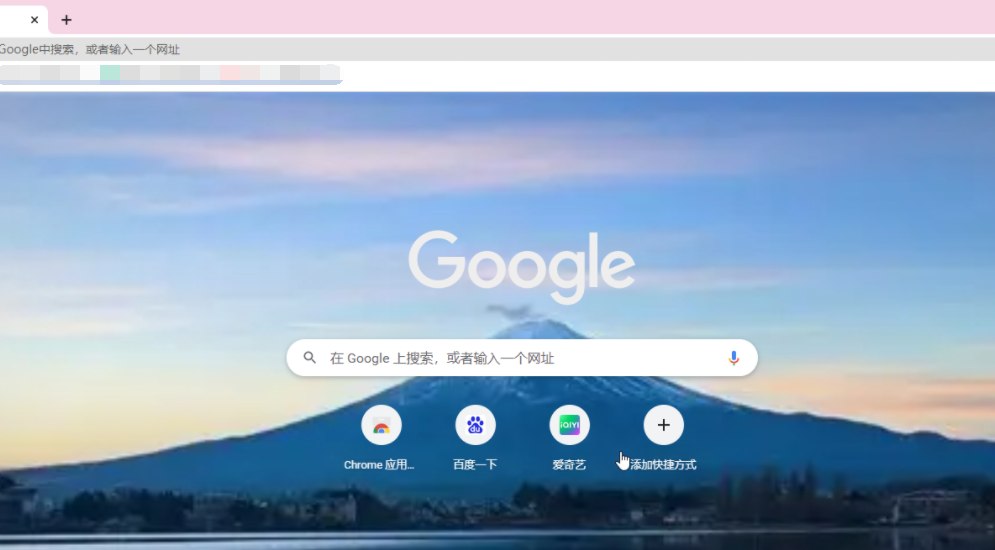Open the Chrome apps shortcut icon

(x=381, y=425)
